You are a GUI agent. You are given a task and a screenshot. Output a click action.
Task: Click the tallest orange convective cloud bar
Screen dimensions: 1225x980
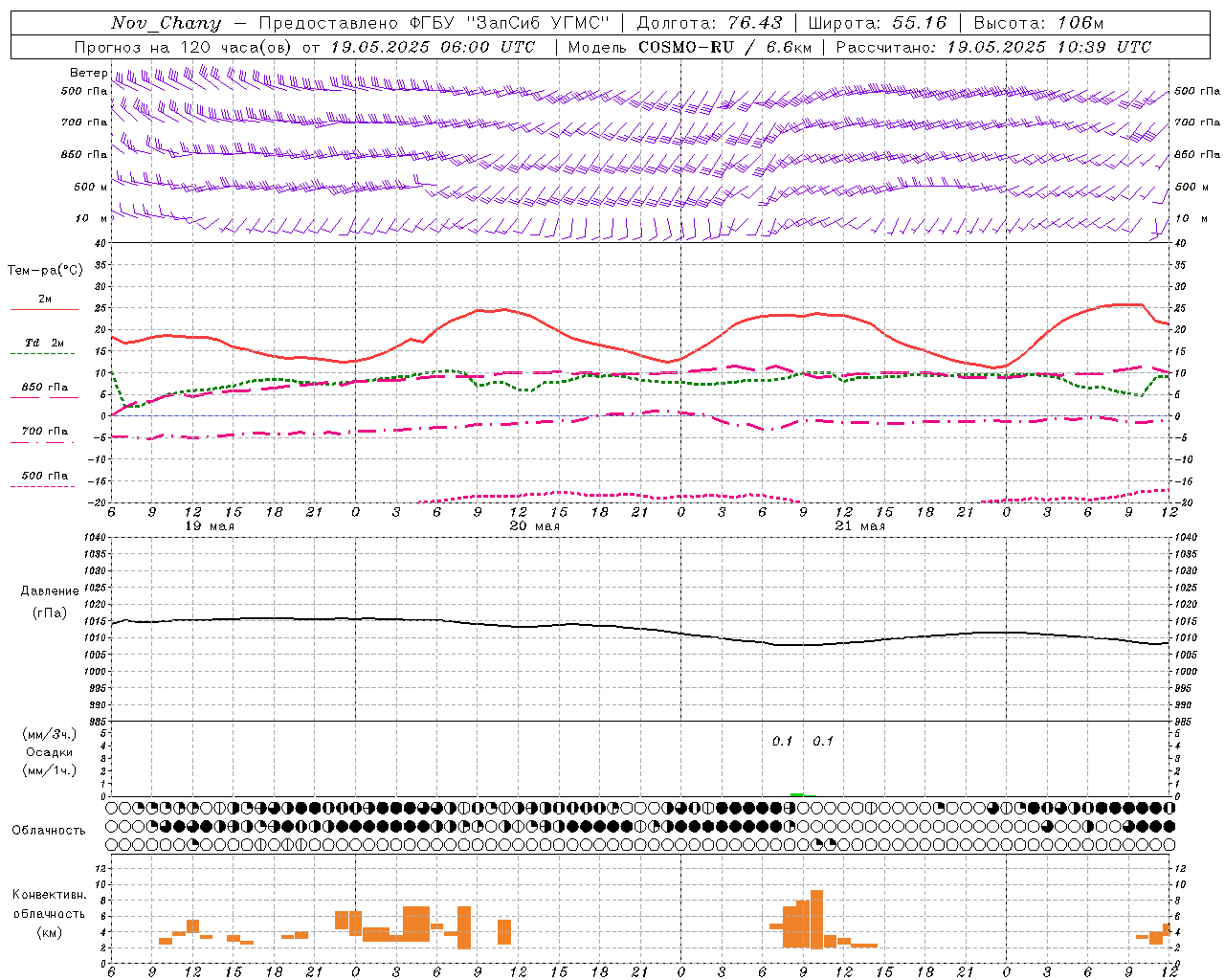[816, 919]
